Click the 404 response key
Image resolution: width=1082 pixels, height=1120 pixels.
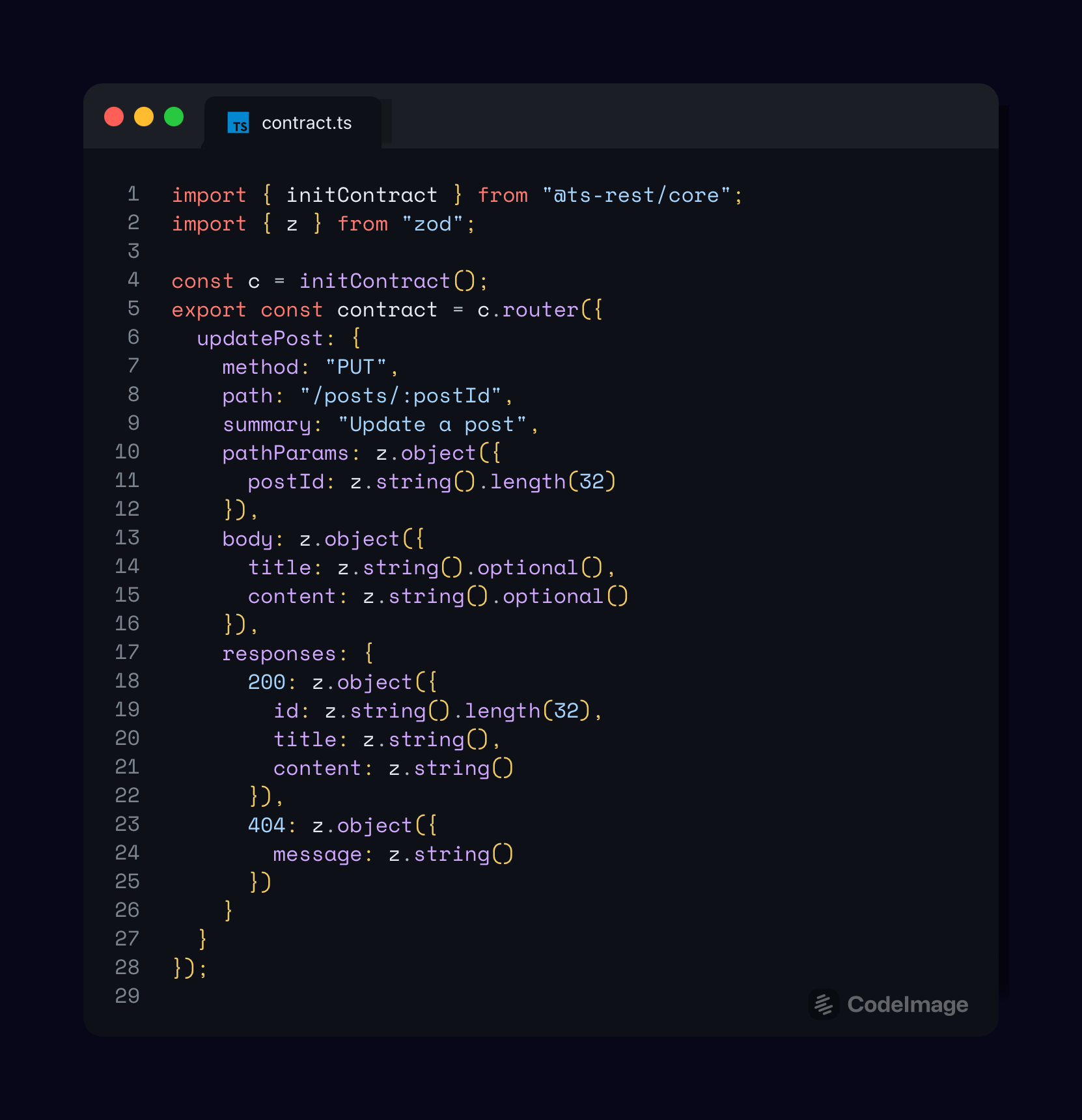pos(266,826)
